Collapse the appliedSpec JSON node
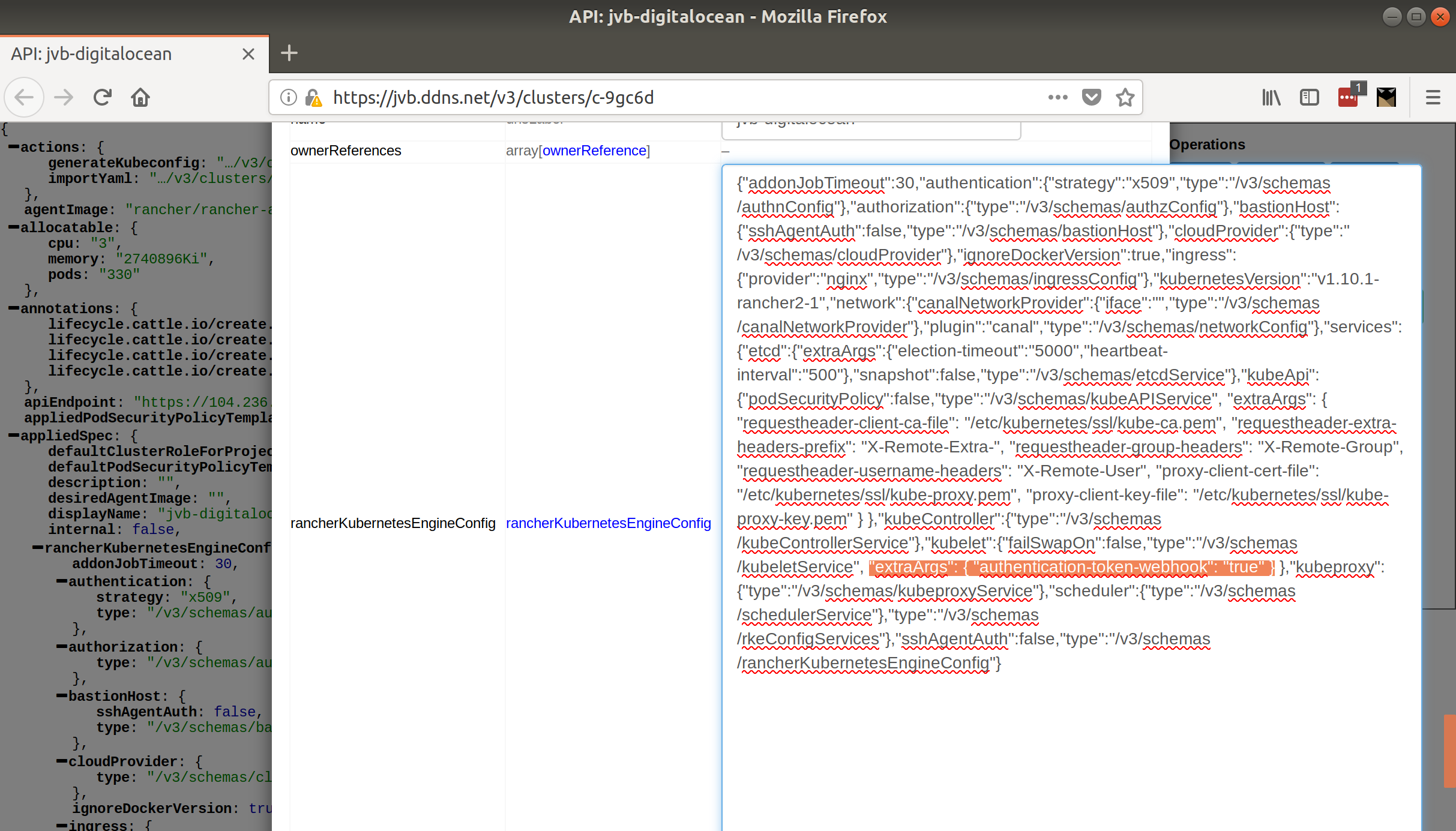This screenshot has width=1456, height=831. [13, 436]
